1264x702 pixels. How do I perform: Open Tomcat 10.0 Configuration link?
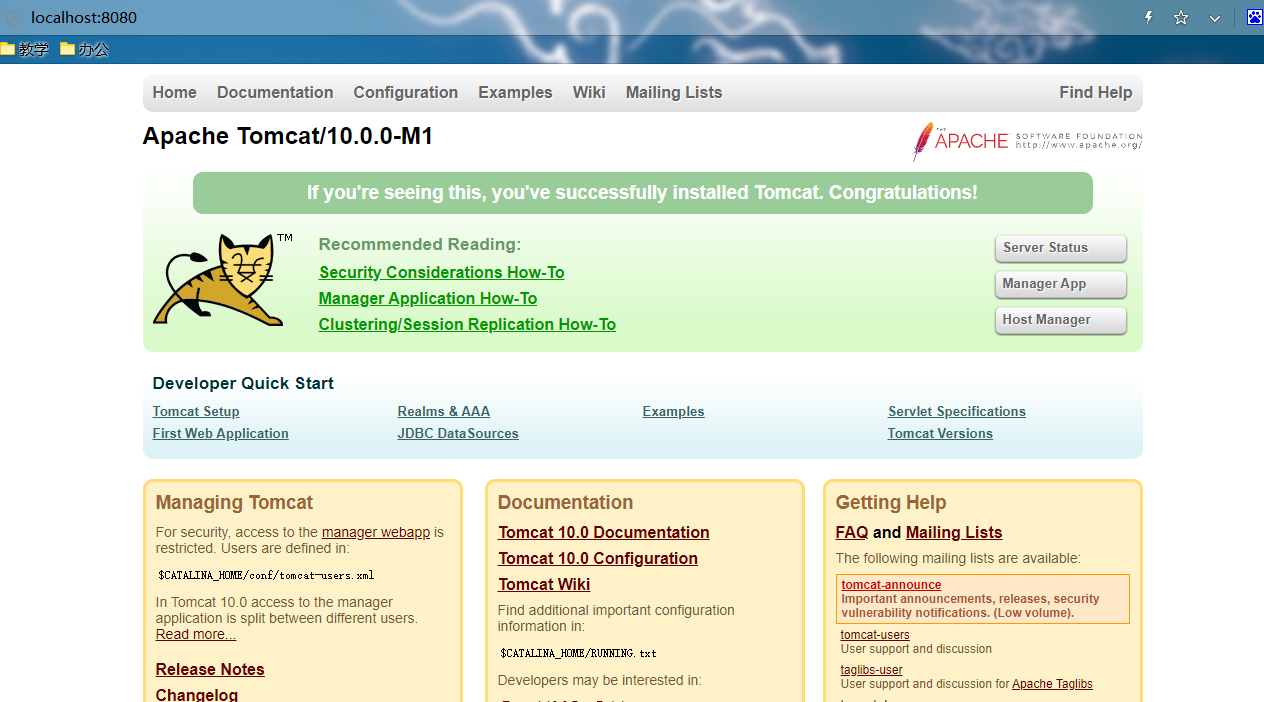pos(598,558)
